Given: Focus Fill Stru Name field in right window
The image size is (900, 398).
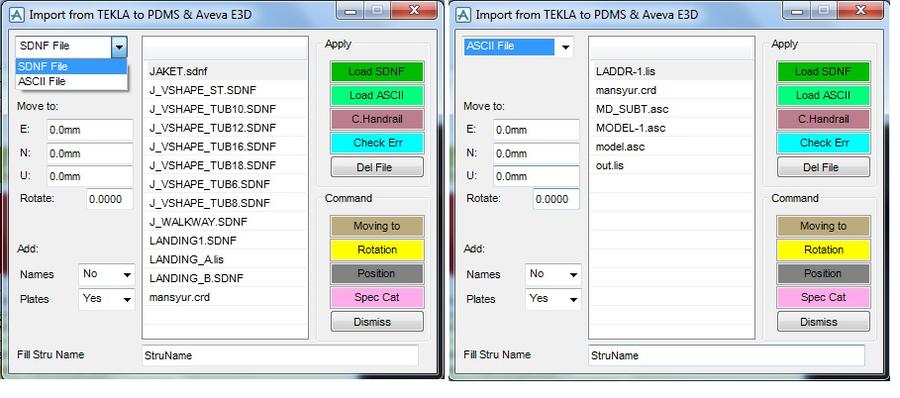Looking at the screenshot, I should pos(727,356).
